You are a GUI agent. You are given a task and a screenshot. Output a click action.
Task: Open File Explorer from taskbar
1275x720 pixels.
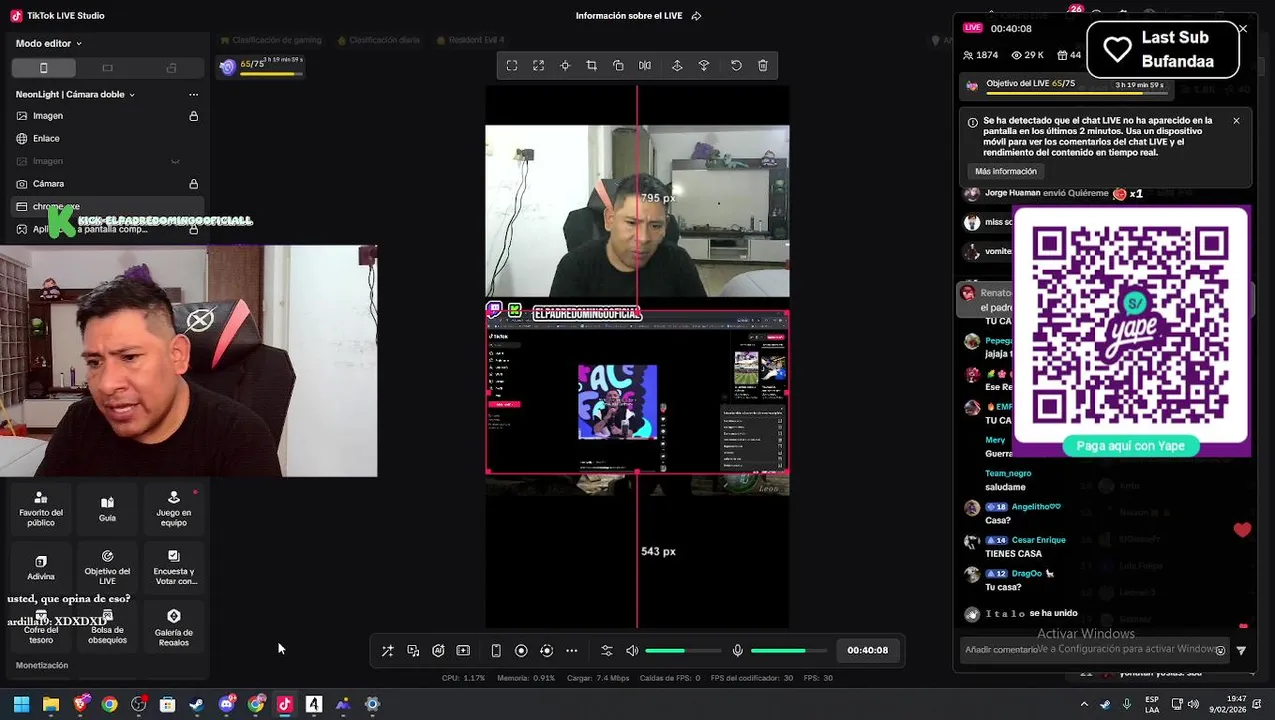[51, 704]
